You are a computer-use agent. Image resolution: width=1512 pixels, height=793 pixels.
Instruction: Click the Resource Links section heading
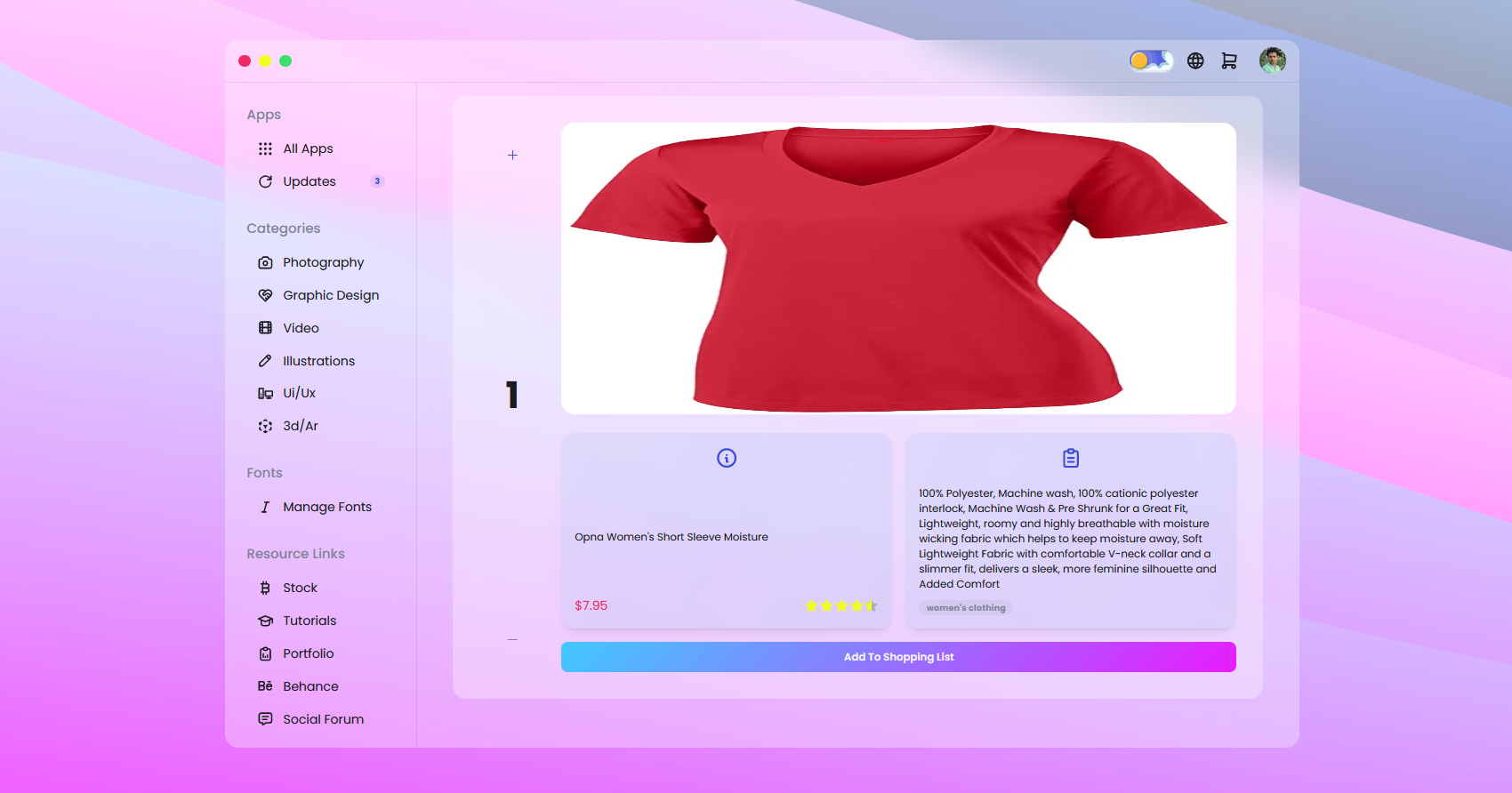point(295,554)
